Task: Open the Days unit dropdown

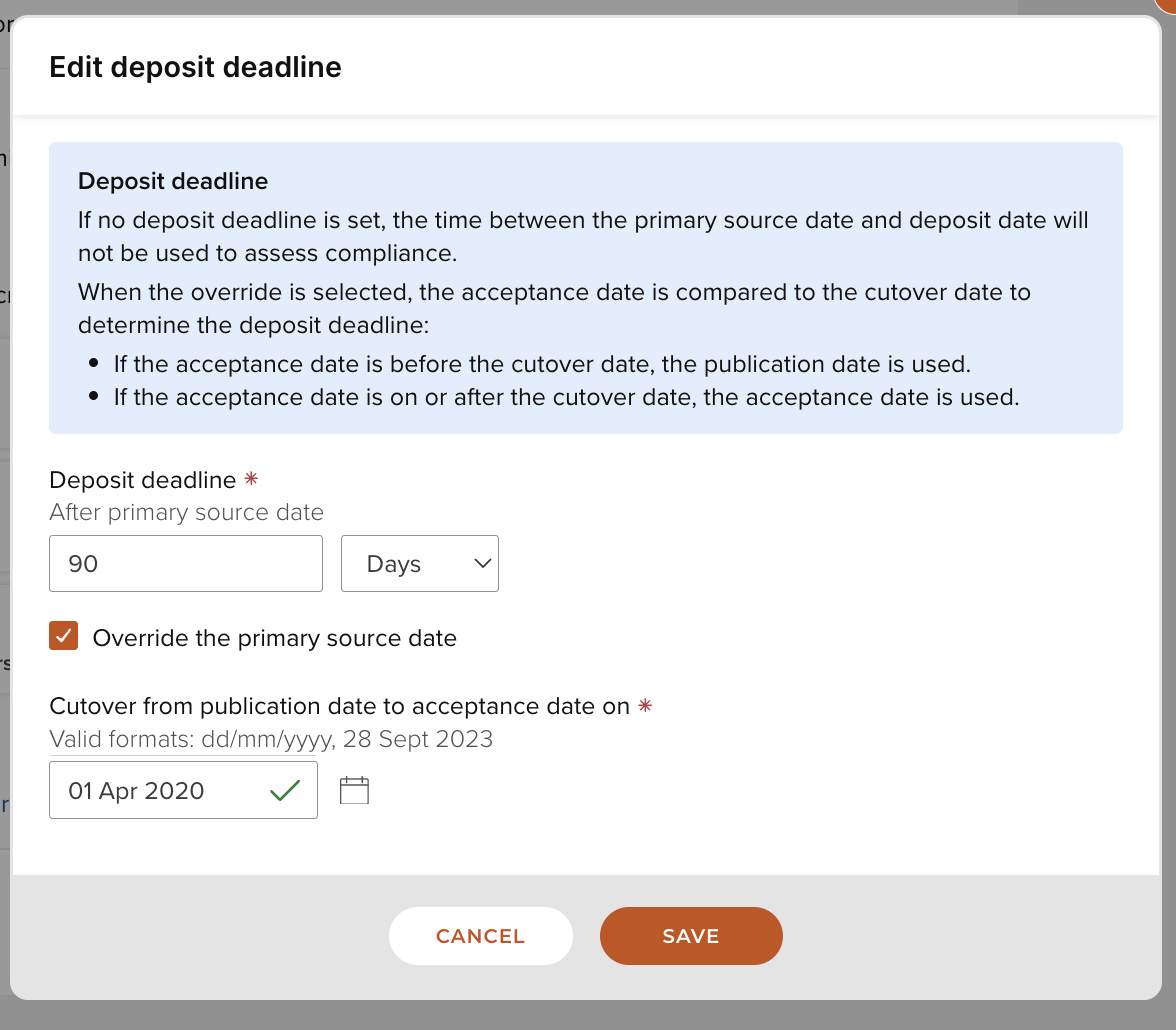Action: 419,564
